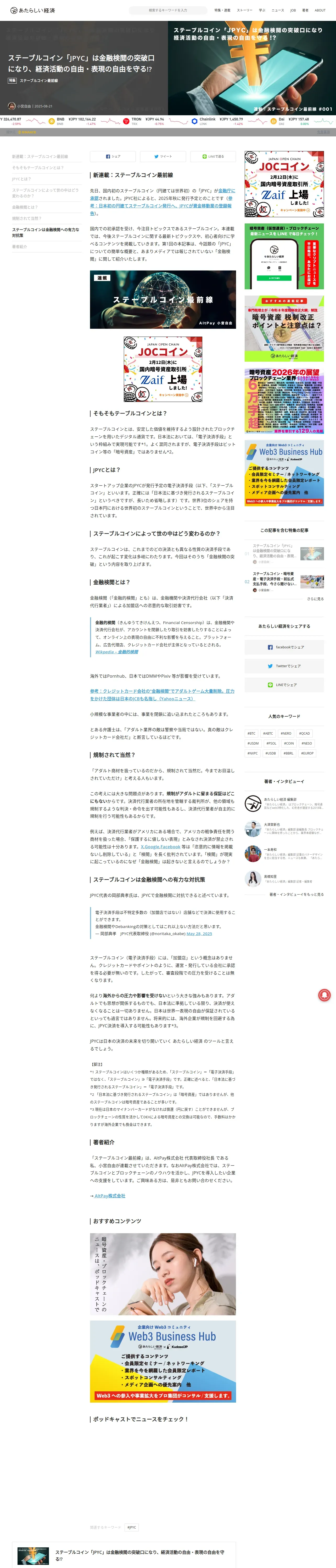
Task: Open the May 28, 2025 tweet date link
Action: [x=199, y=934]
